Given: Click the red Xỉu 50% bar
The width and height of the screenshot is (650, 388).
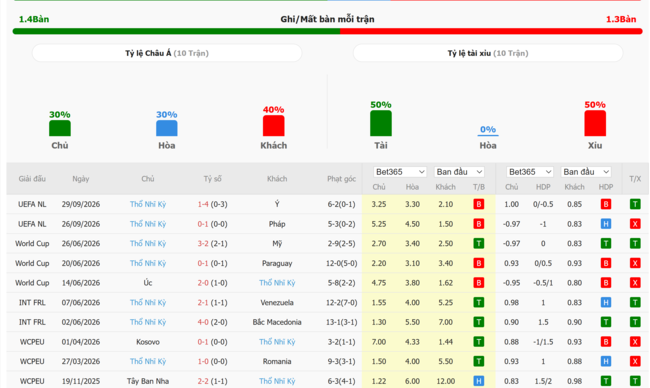Looking at the screenshot, I should tap(595, 123).
